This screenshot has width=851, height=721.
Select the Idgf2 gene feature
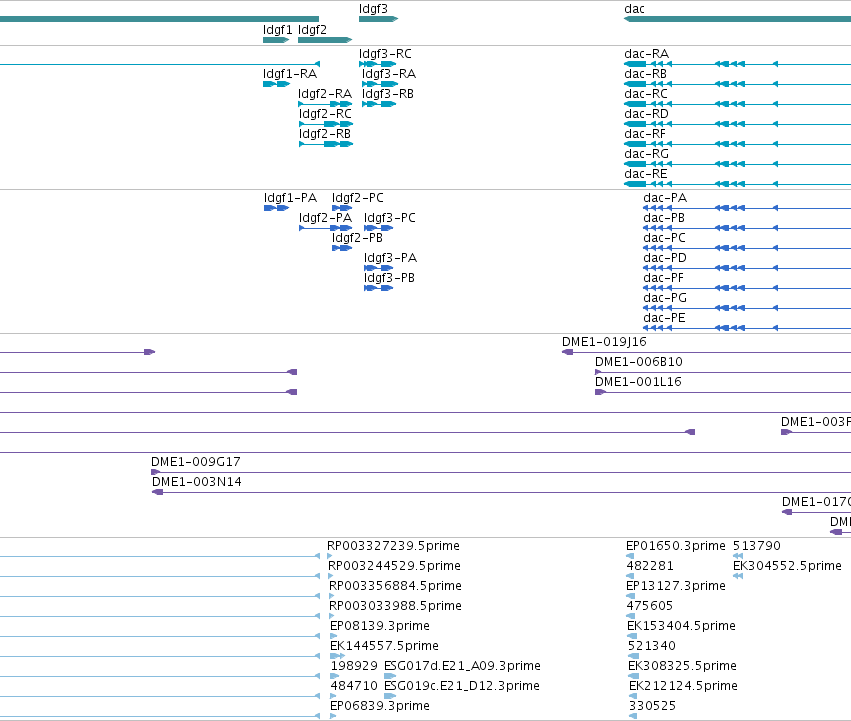(325, 40)
